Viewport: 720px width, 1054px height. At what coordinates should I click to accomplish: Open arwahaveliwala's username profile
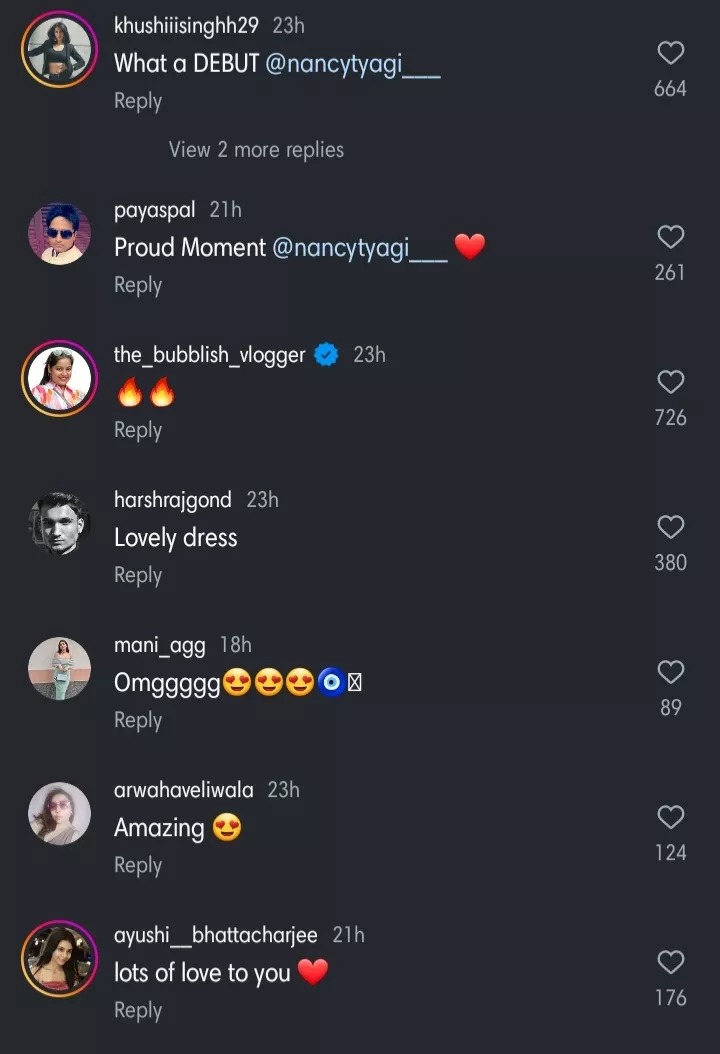(184, 790)
